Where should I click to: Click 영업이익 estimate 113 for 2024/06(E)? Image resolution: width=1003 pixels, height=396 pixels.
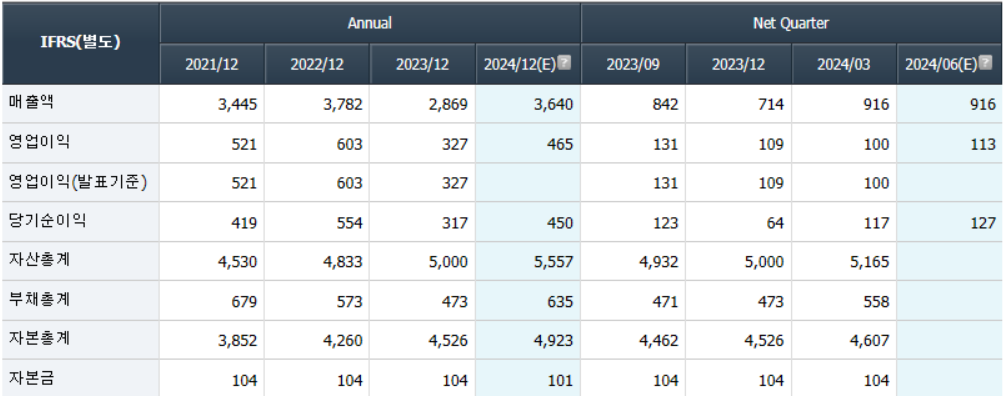click(x=984, y=145)
